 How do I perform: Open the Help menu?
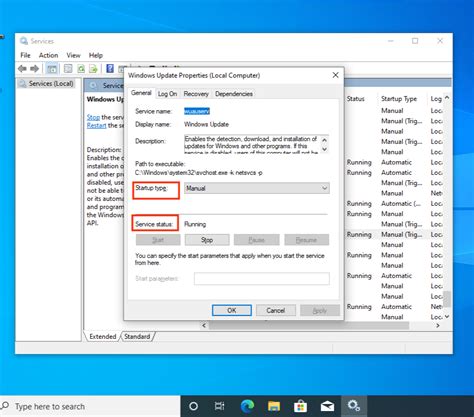[x=96, y=55]
